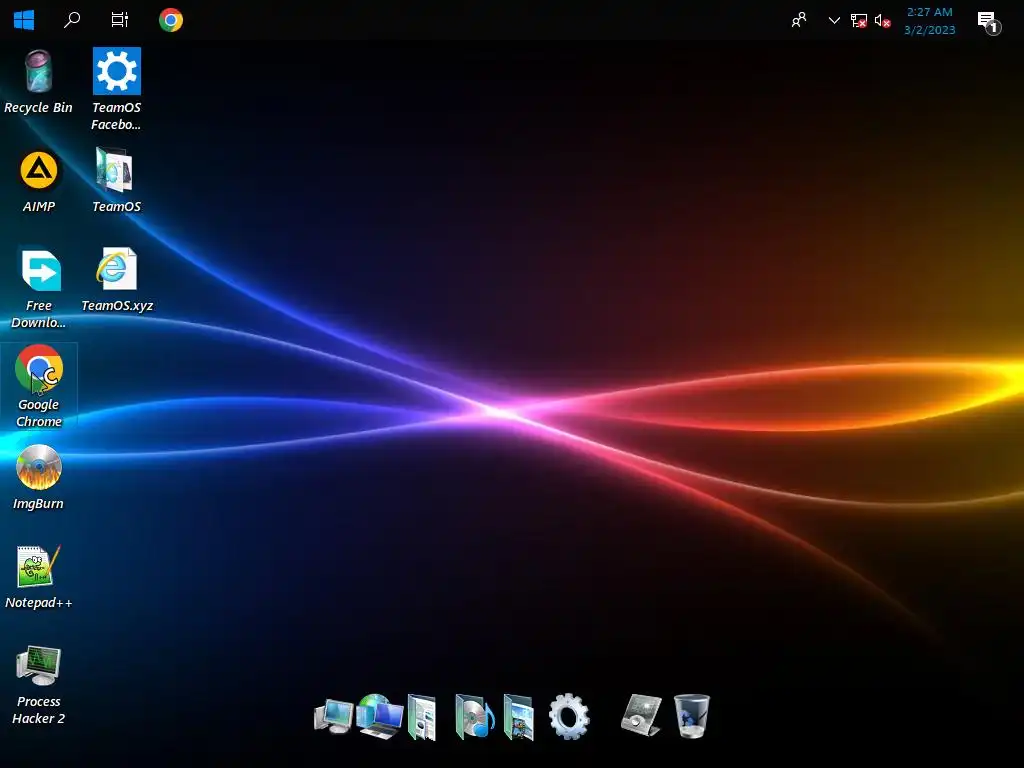Image resolution: width=1024 pixels, height=768 pixels.
Task: Select the Process Hacker 2 icon
Action: point(39,684)
